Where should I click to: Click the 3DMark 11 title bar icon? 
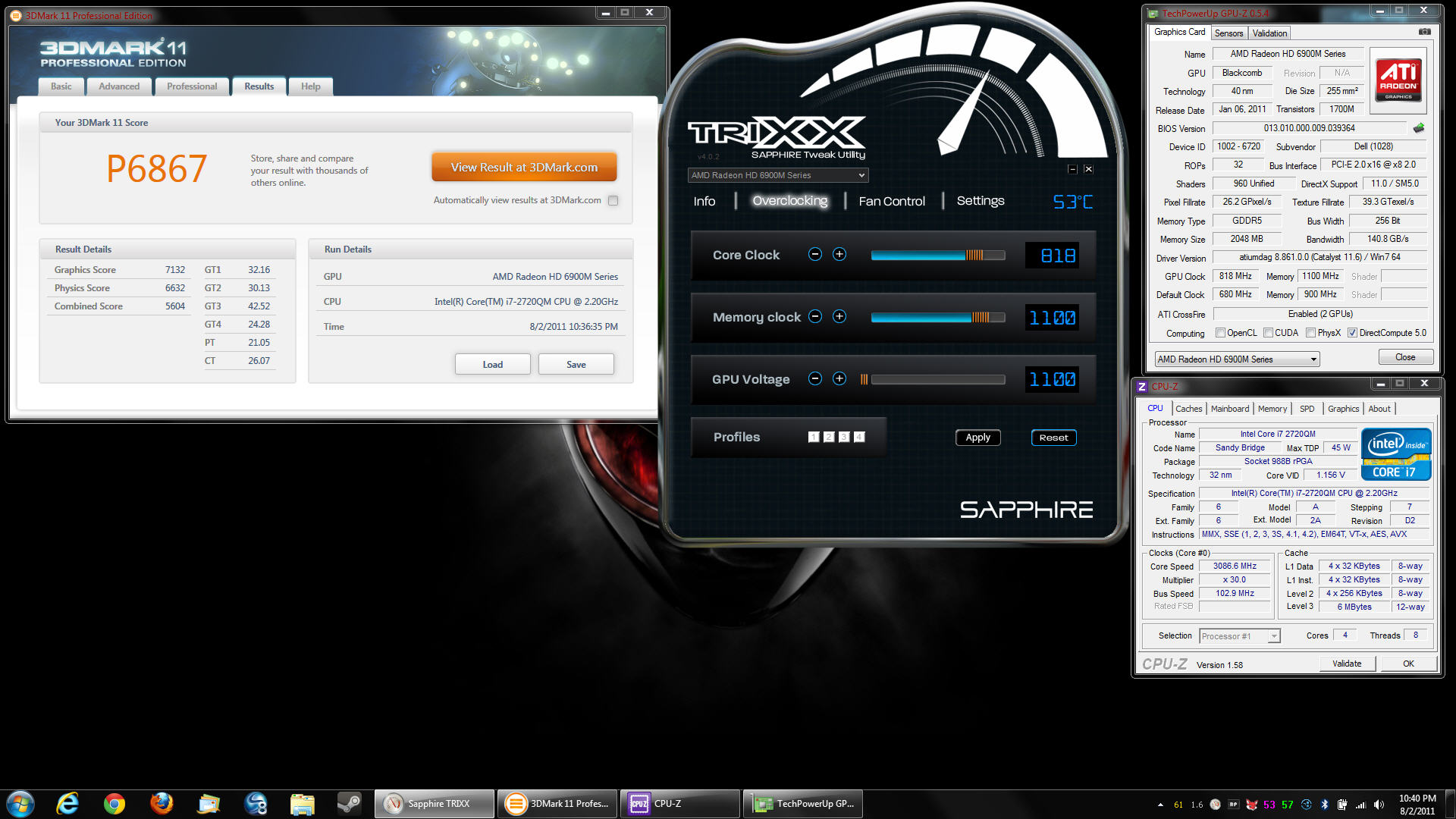pyautogui.click(x=15, y=15)
